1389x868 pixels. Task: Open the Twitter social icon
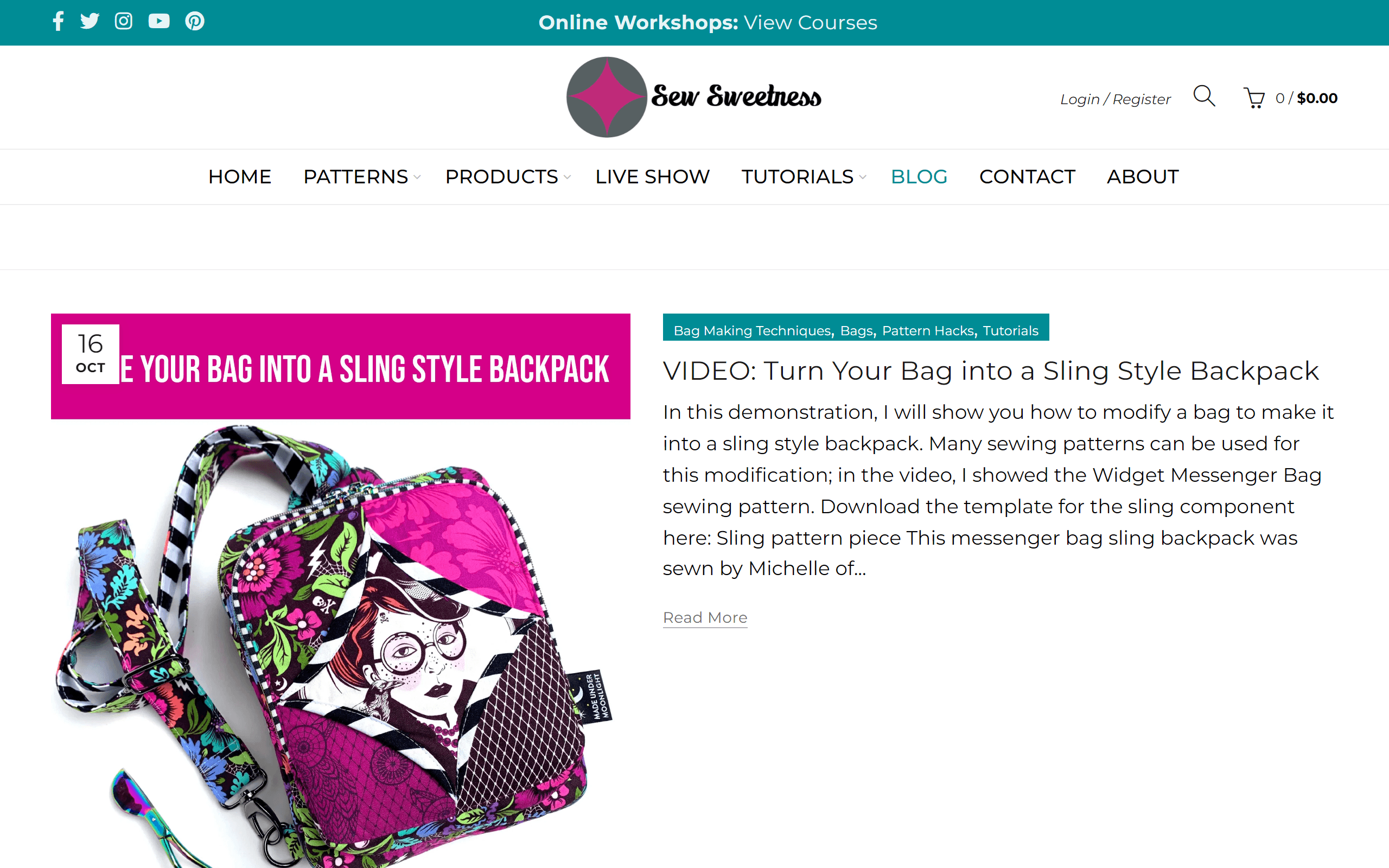[x=90, y=21]
